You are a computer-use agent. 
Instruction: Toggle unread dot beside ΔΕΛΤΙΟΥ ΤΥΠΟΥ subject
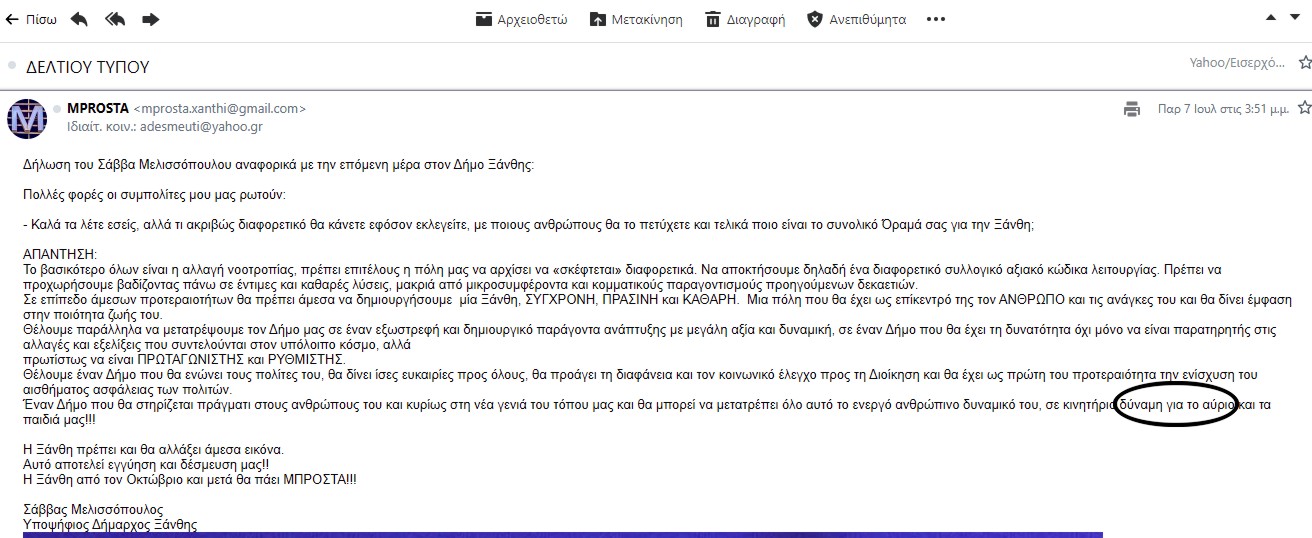coord(12,66)
